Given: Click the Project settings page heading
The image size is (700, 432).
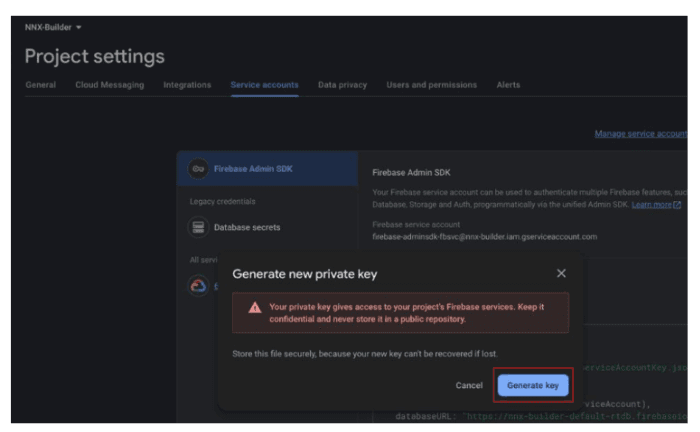Looking at the screenshot, I should click(95, 57).
